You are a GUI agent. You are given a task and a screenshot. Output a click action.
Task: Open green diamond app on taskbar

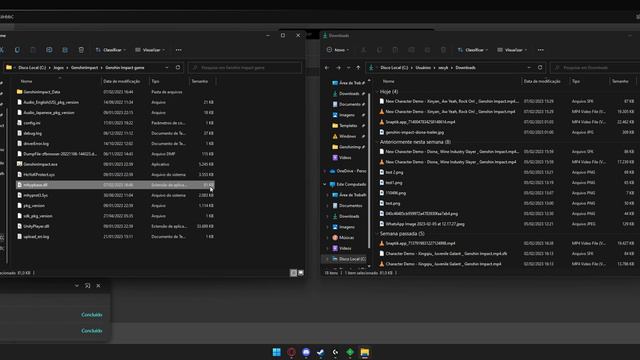(x=350, y=352)
